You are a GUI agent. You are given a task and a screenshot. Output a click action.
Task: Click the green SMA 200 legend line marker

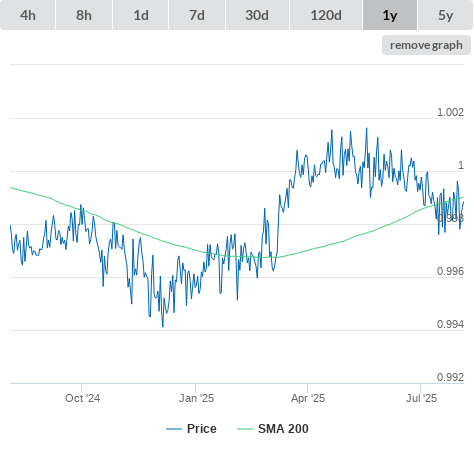click(245, 429)
